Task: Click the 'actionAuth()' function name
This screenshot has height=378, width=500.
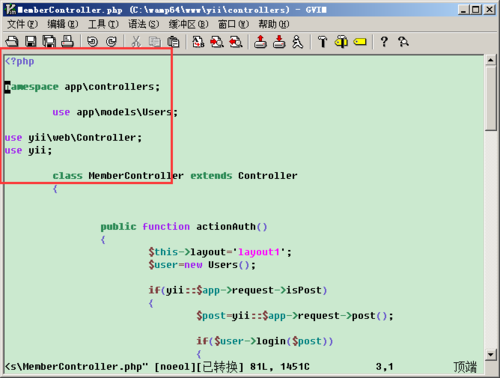Action: tap(232, 227)
